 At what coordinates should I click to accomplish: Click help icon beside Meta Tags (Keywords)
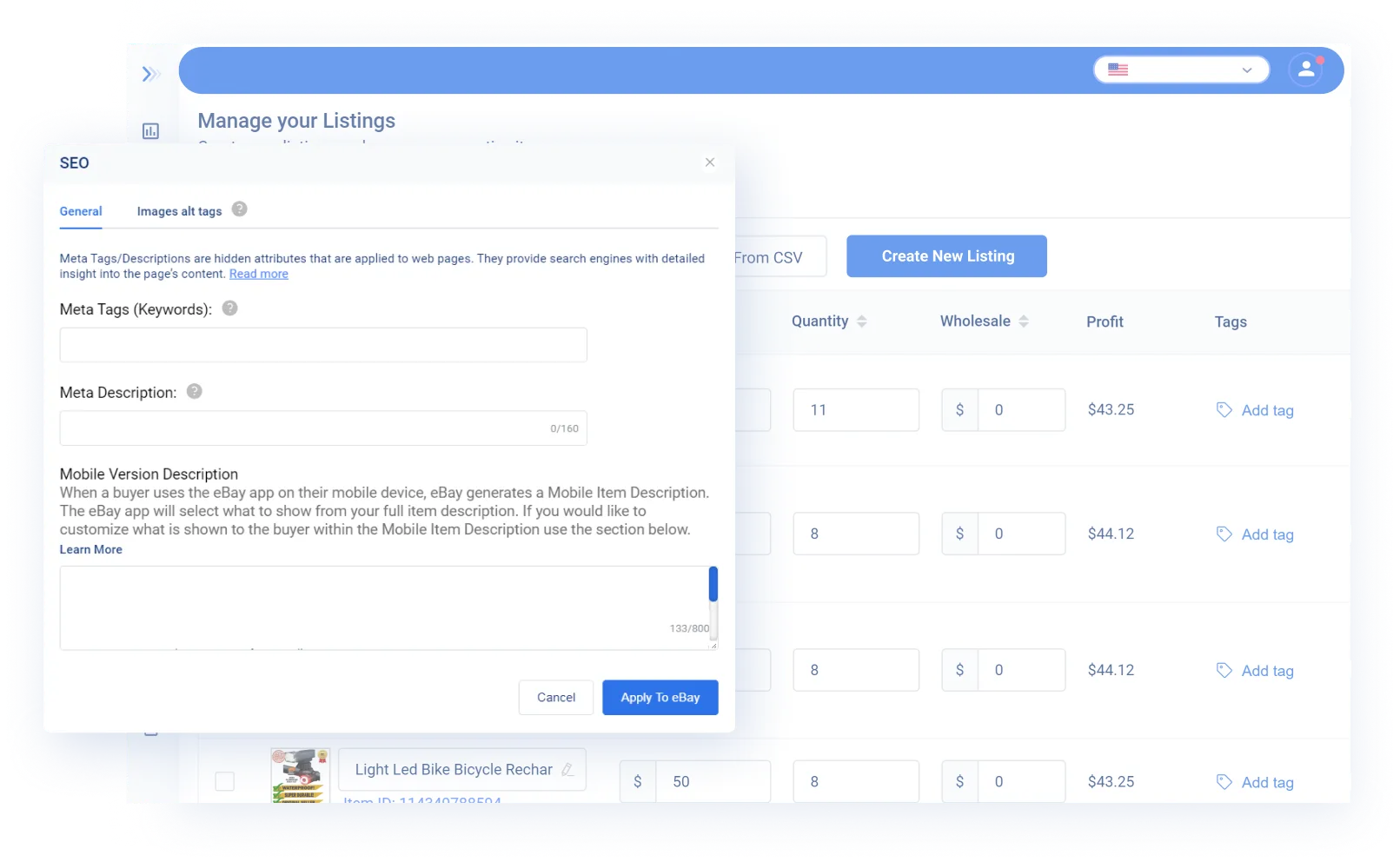pyautogui.click(x=229, y=308)
